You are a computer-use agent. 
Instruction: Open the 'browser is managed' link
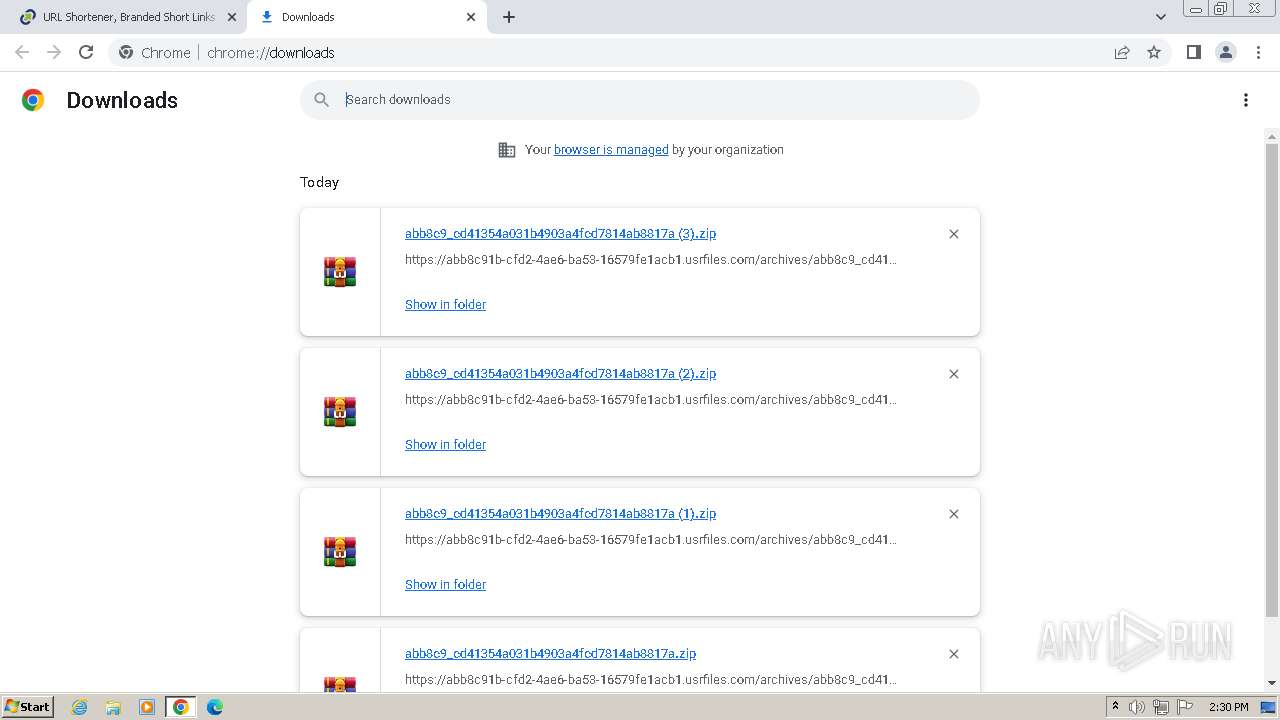pos(611,150)
